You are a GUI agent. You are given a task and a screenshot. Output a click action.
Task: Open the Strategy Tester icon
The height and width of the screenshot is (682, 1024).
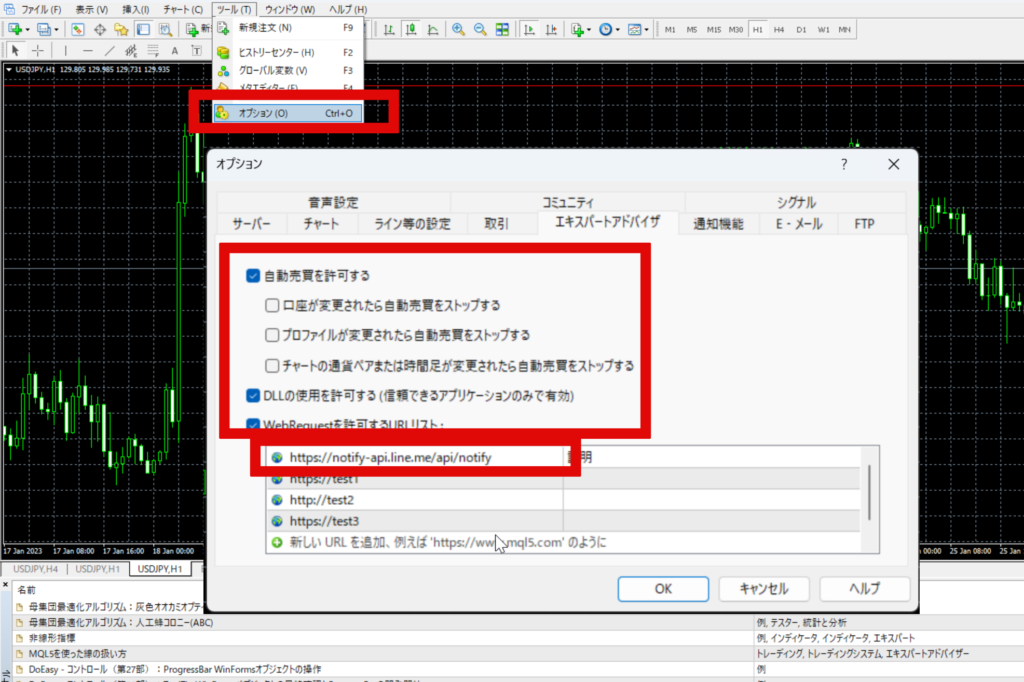(x=165, y=29)
